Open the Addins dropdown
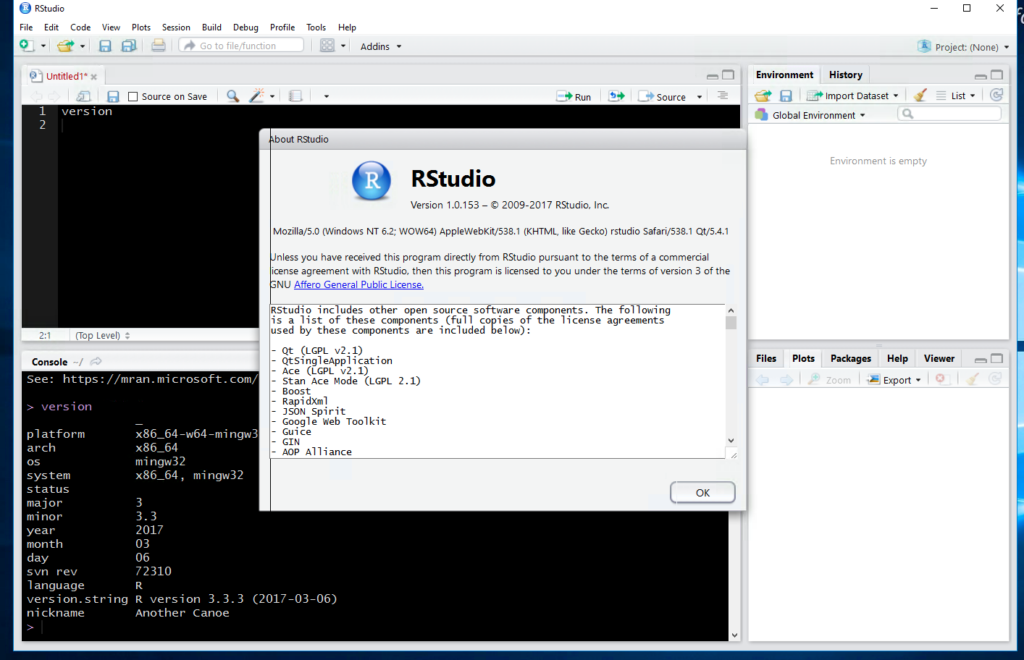Screen dimensions: 1024x660 381,46
